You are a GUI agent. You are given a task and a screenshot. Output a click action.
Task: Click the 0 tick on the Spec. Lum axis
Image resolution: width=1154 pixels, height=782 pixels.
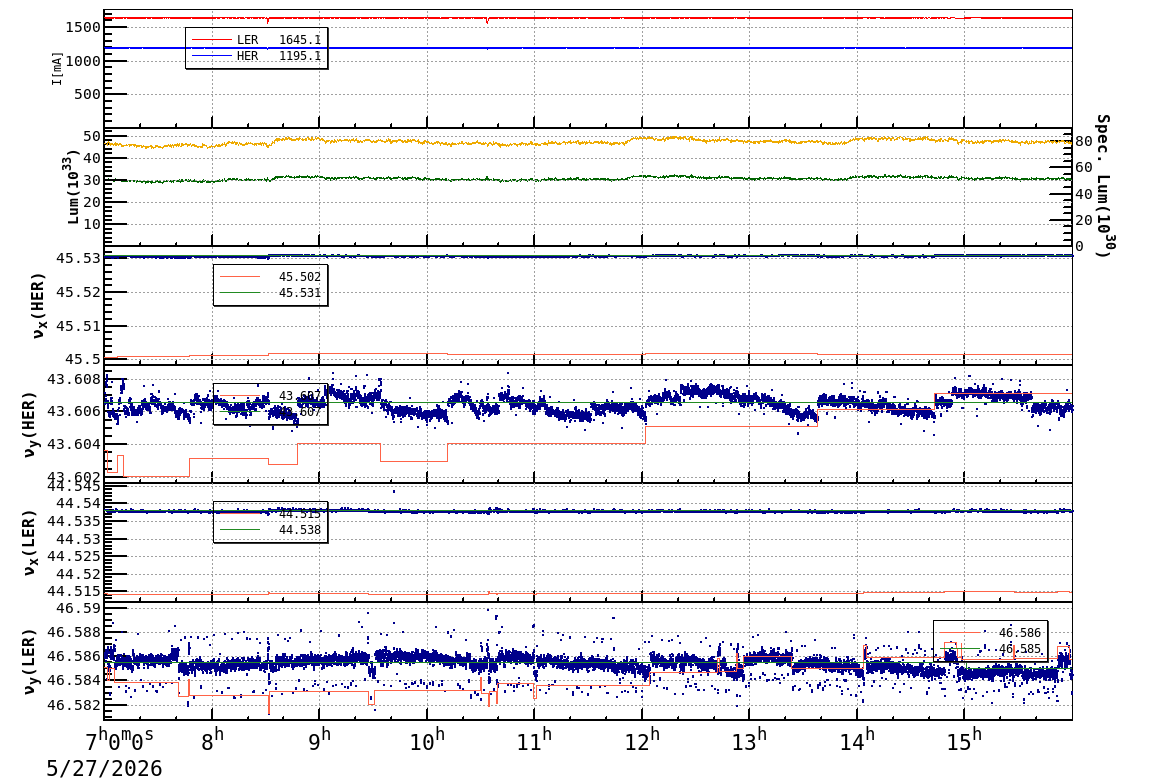click(x=1080, y=246)
